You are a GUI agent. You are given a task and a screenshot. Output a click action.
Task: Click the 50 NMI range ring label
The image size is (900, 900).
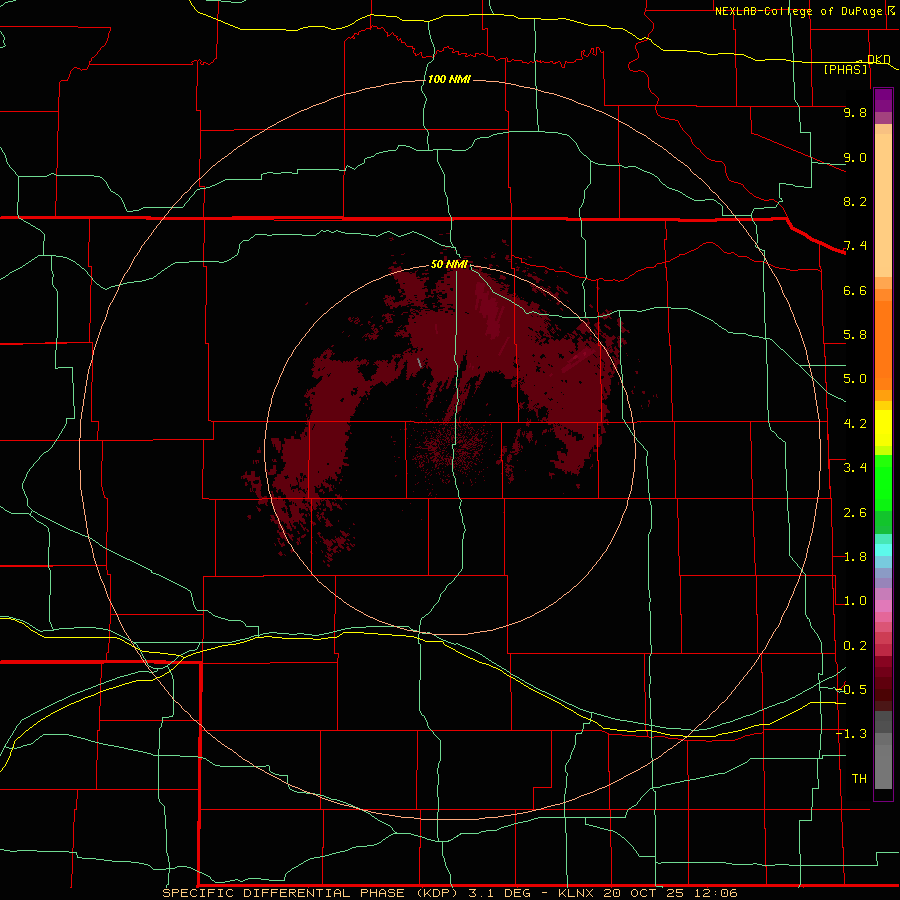(449, 264)
